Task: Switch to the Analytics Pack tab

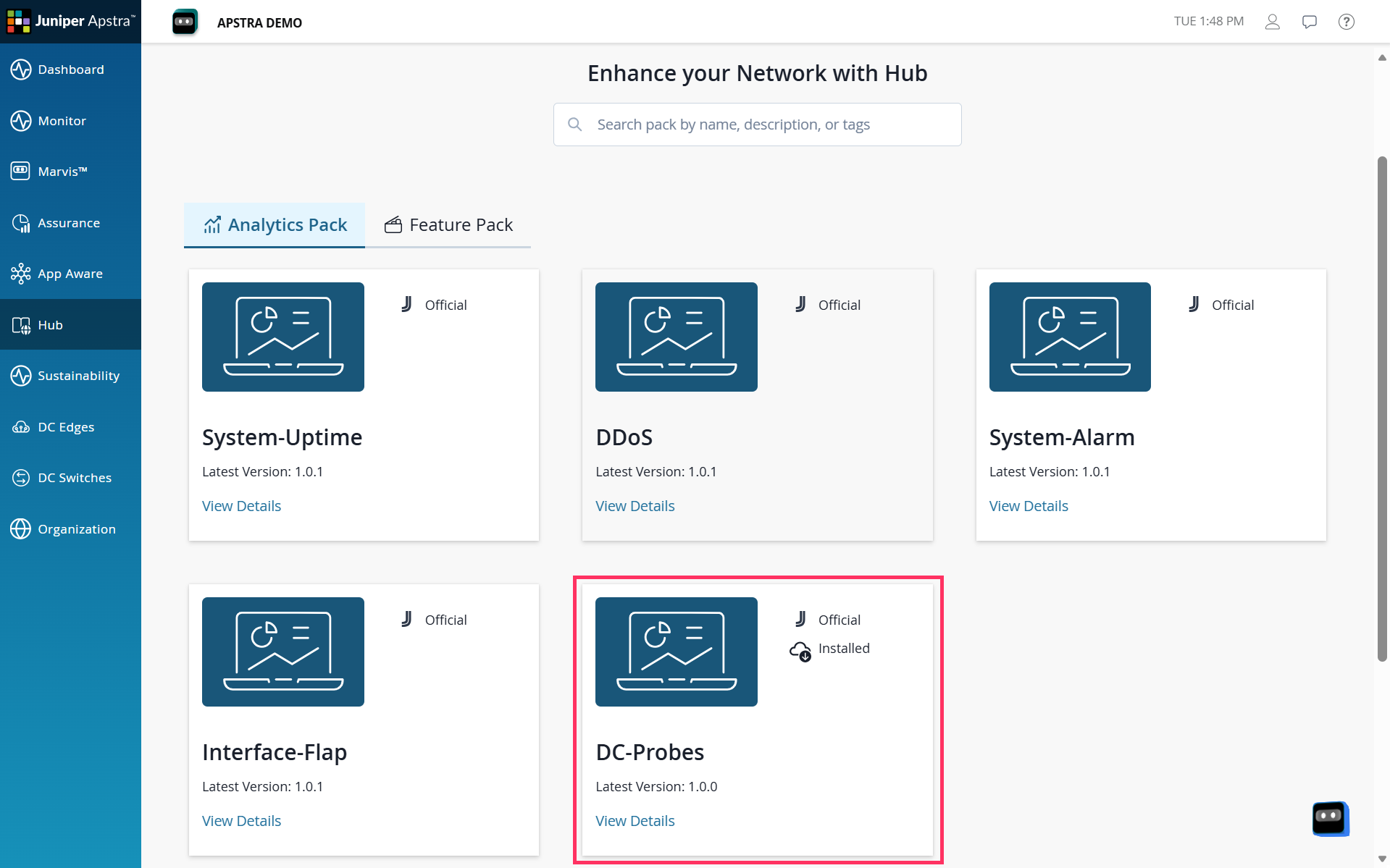Action: [x=275, y=225]
